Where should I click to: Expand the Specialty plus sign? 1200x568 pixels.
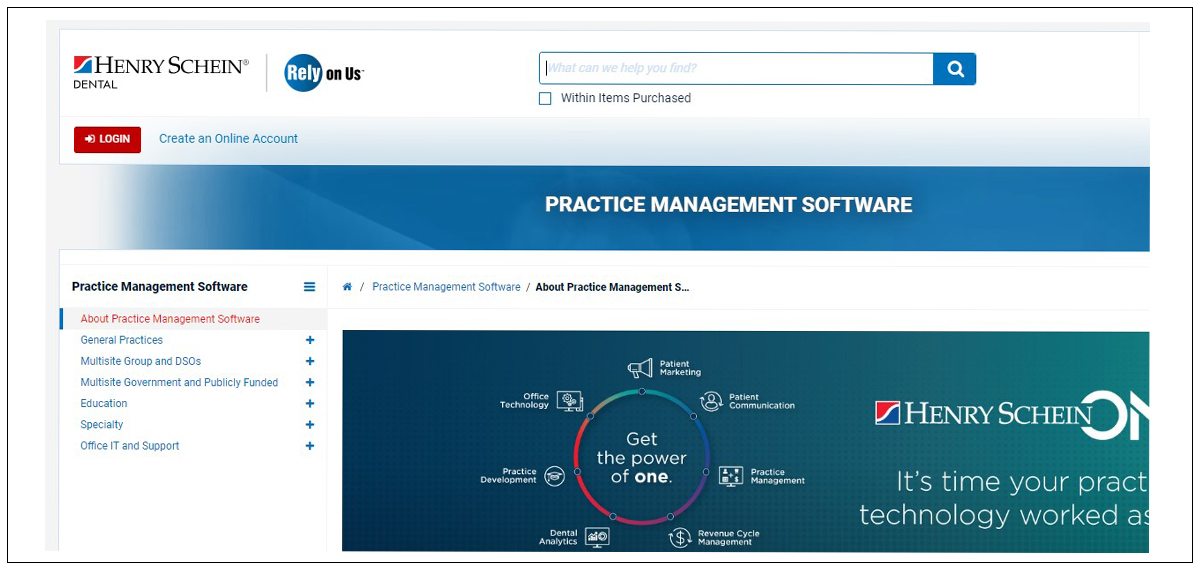[x=310, y=425]
